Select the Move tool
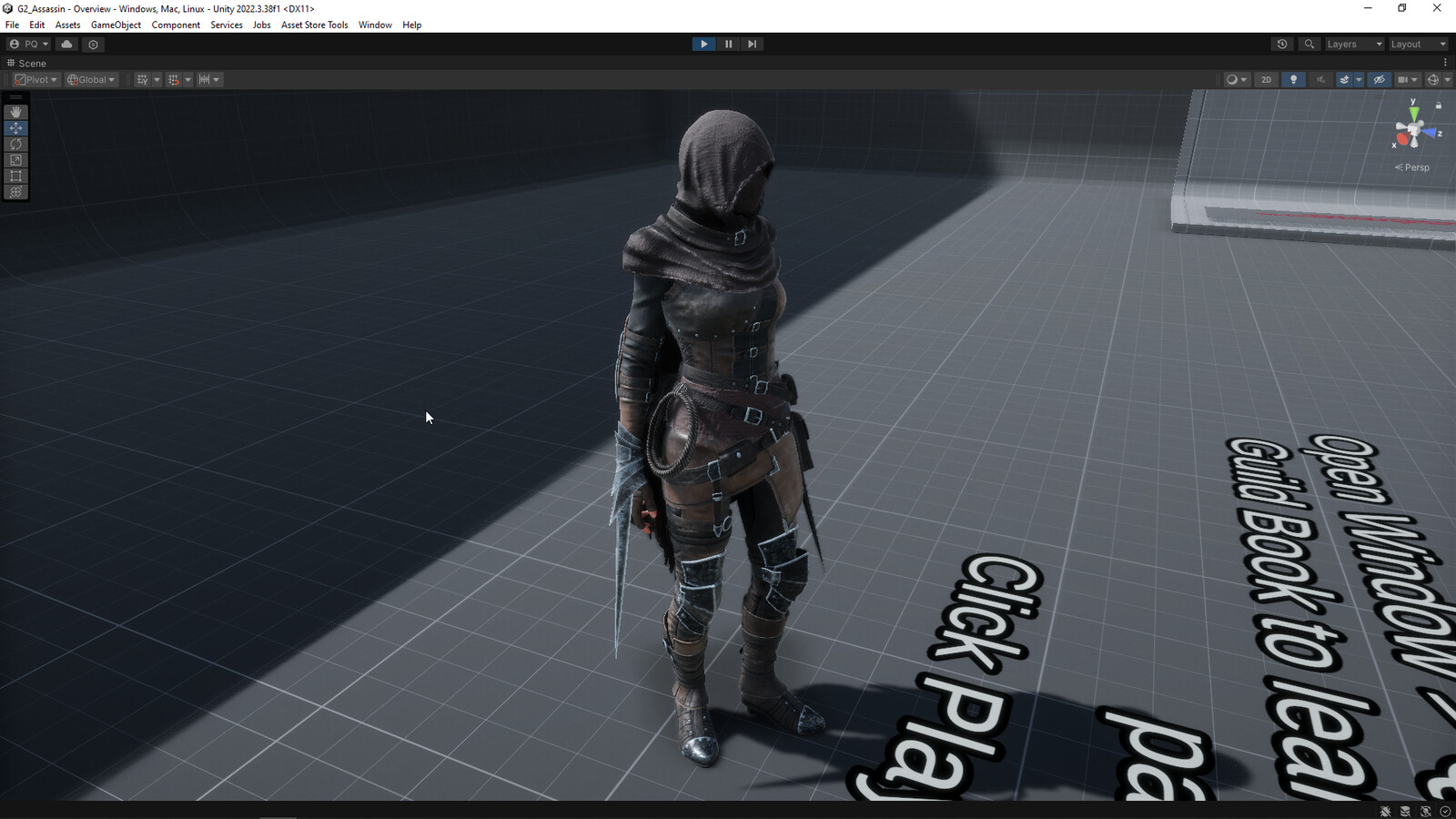 pyautogui.click(x=15, y=128)
